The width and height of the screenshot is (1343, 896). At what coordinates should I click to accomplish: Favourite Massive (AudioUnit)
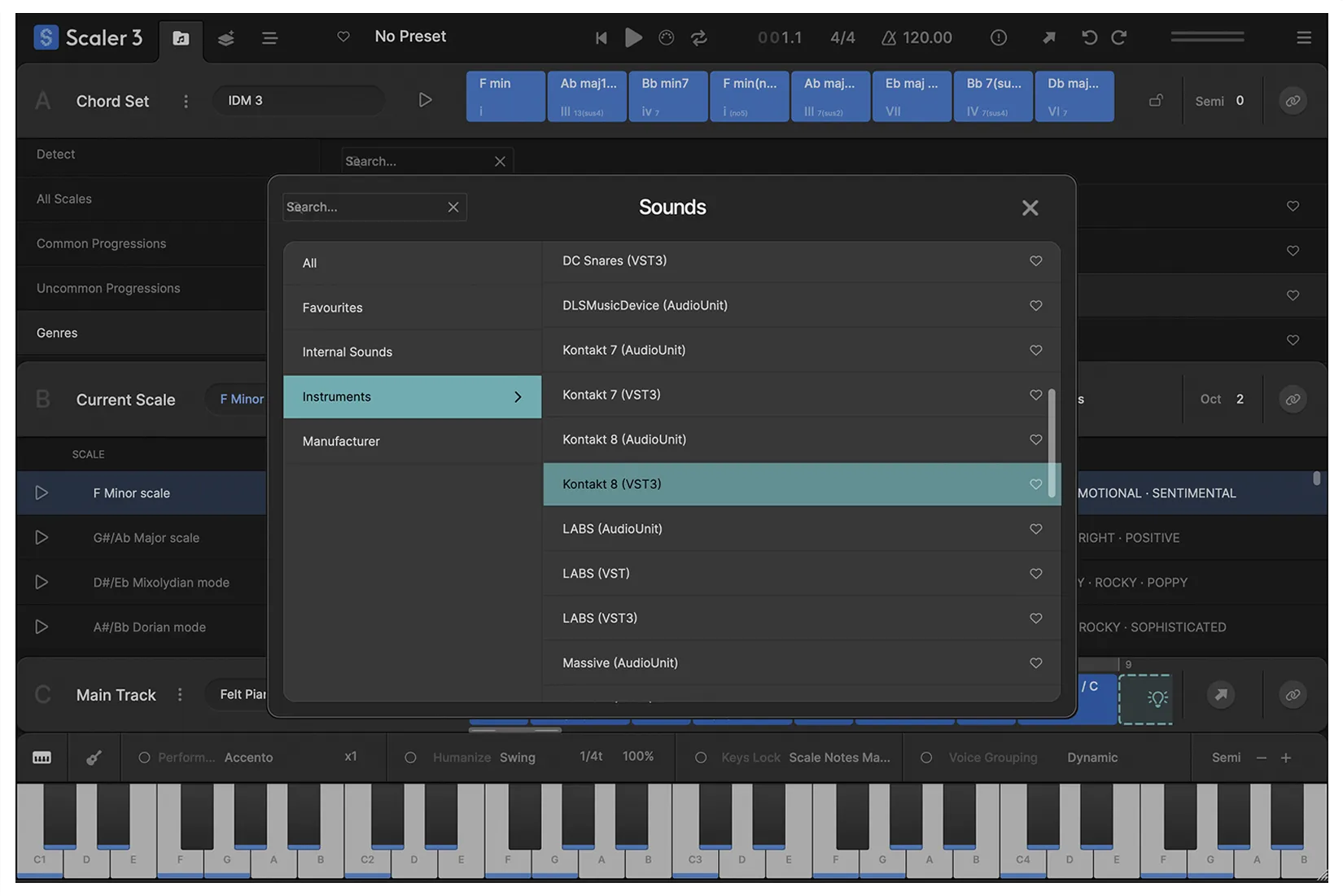(1035, 663)
